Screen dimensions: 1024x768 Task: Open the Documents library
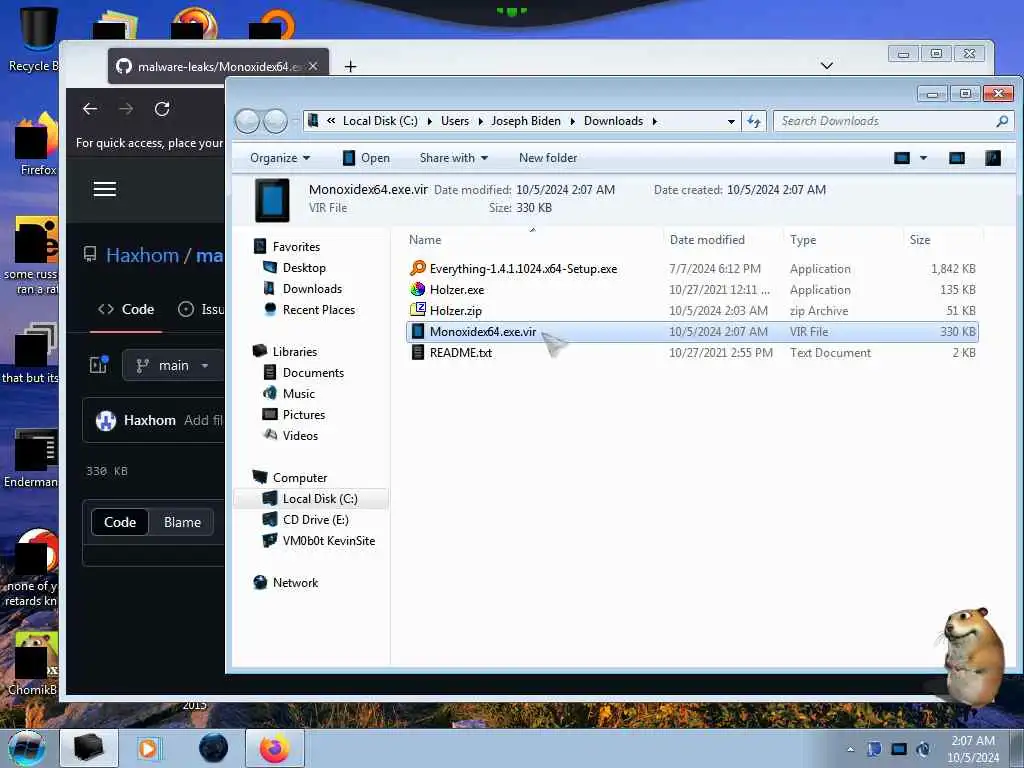[313, 373]
